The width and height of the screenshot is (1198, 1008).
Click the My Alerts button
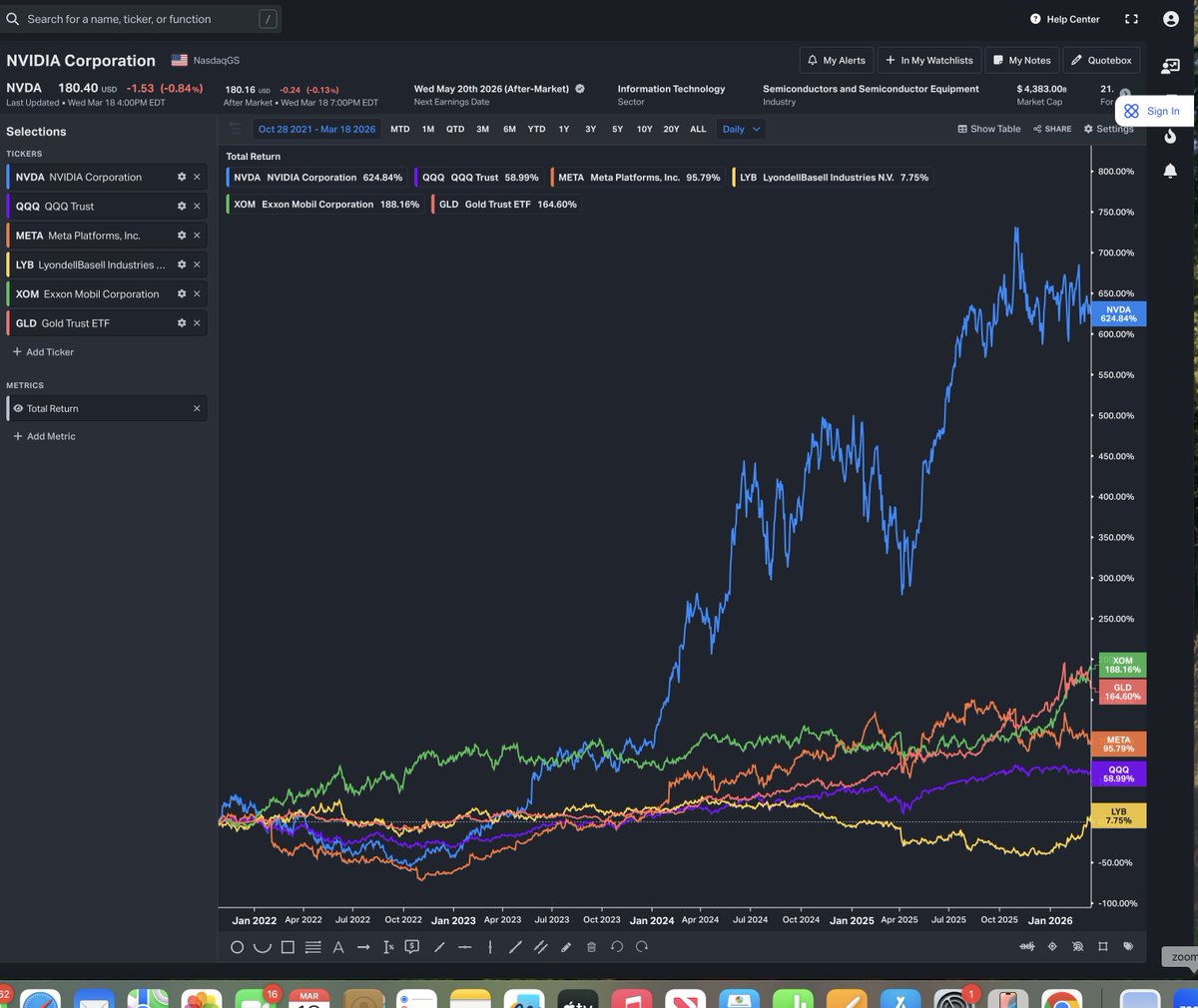[837, 60]
